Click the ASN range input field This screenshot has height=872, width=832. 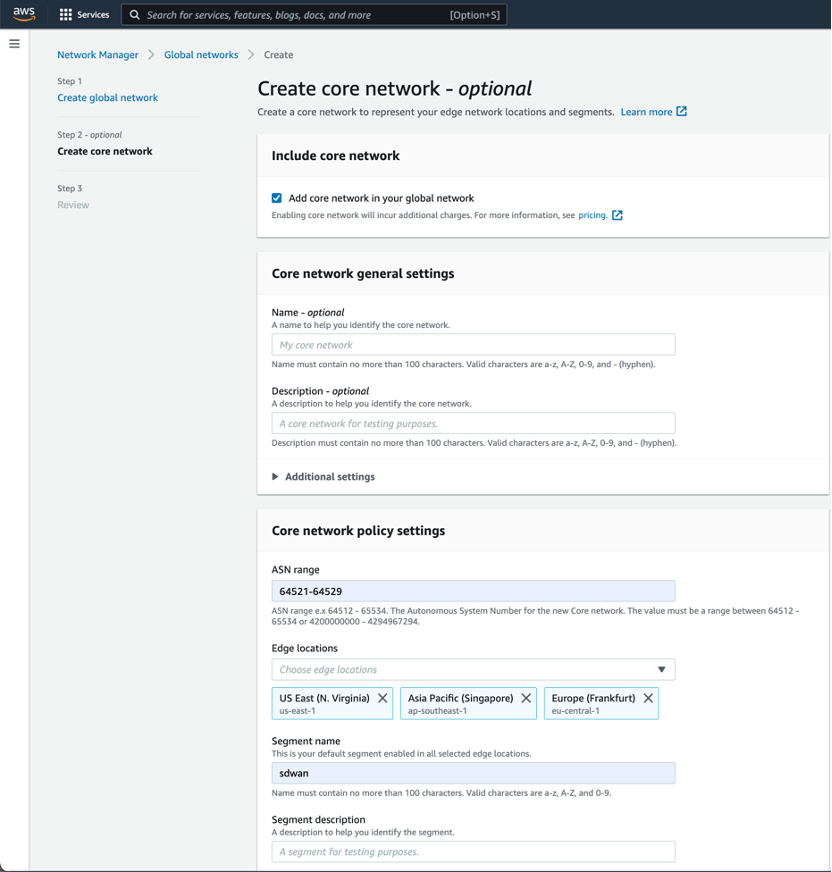[x=473, y=591]
